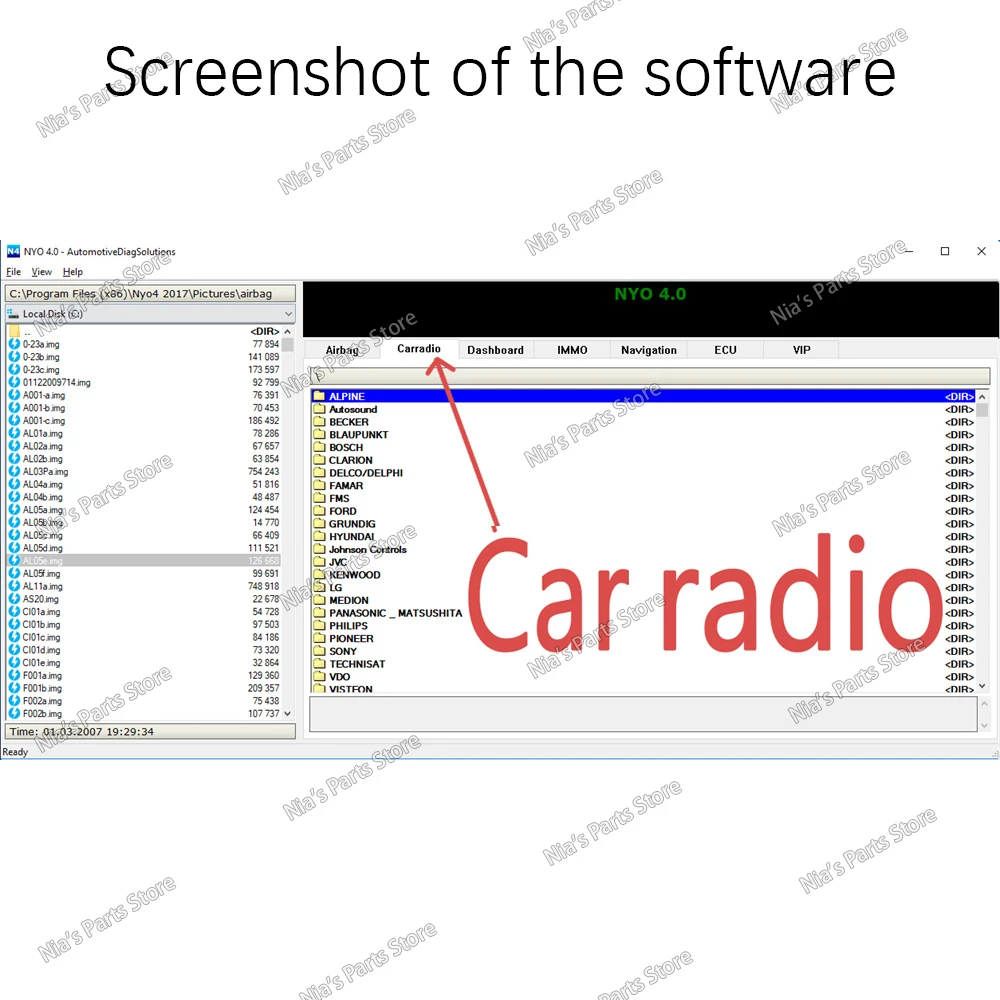This screenshot has height=1000, width=1000.
Task: Select file A001-b.img
Action: pyautogui.click(x=144, y=408)
